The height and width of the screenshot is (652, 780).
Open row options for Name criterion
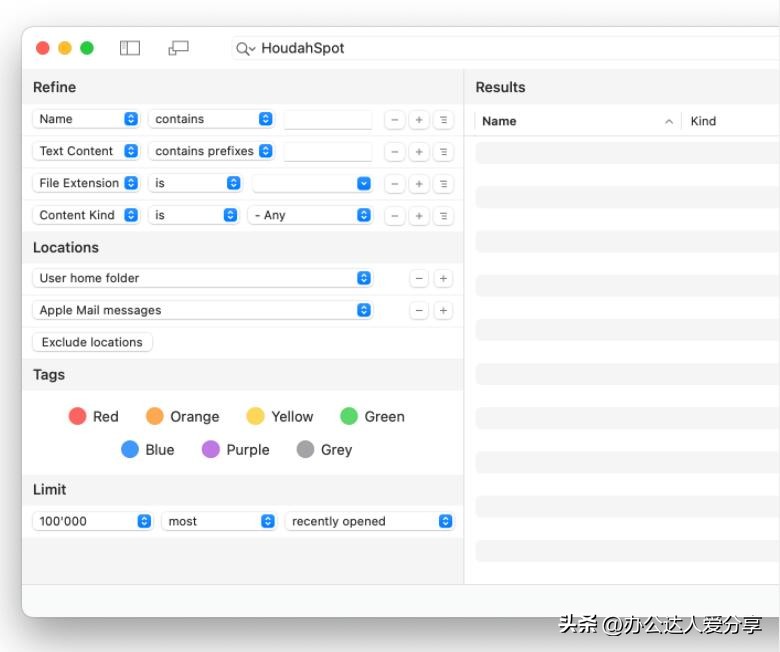click(443, 120)
